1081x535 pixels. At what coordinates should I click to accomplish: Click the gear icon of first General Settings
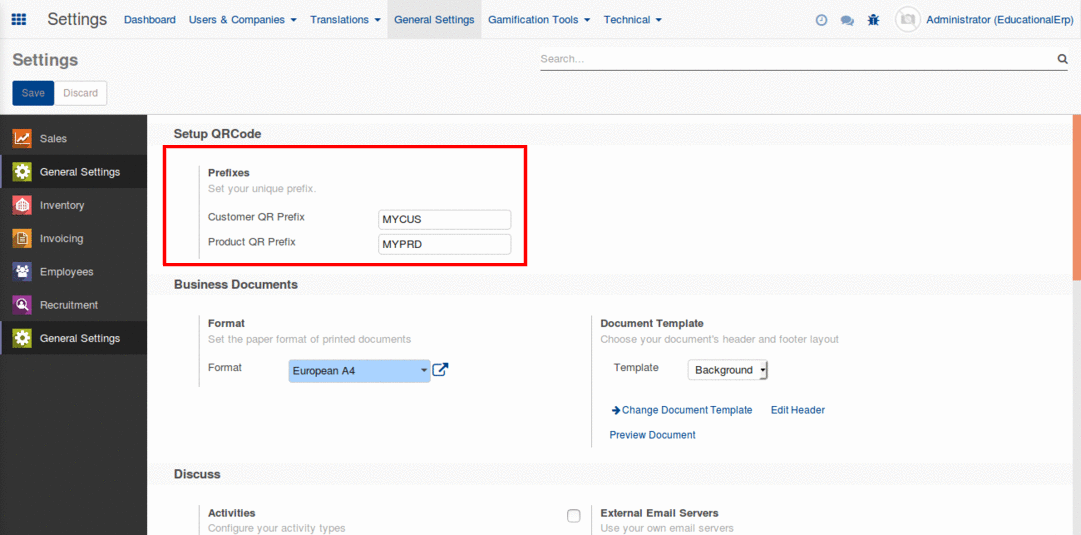coord(23,172)
